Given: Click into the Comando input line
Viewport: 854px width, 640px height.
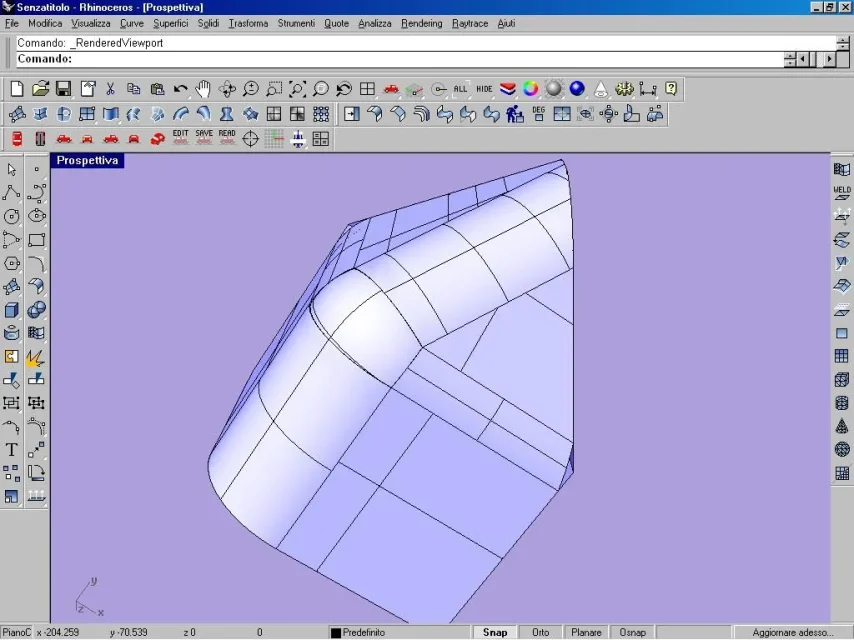Looking at the screenshot, I should [400, 59].
